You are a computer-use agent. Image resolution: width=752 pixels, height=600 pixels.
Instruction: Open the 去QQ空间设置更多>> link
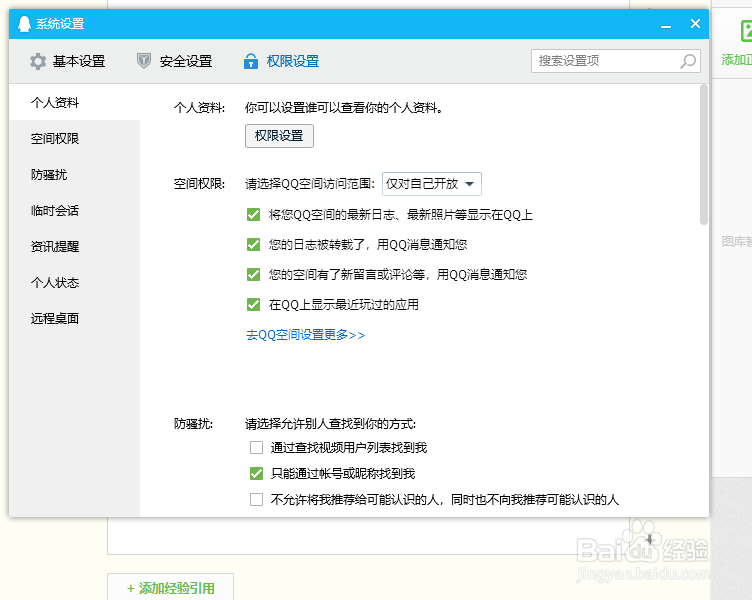306,335
